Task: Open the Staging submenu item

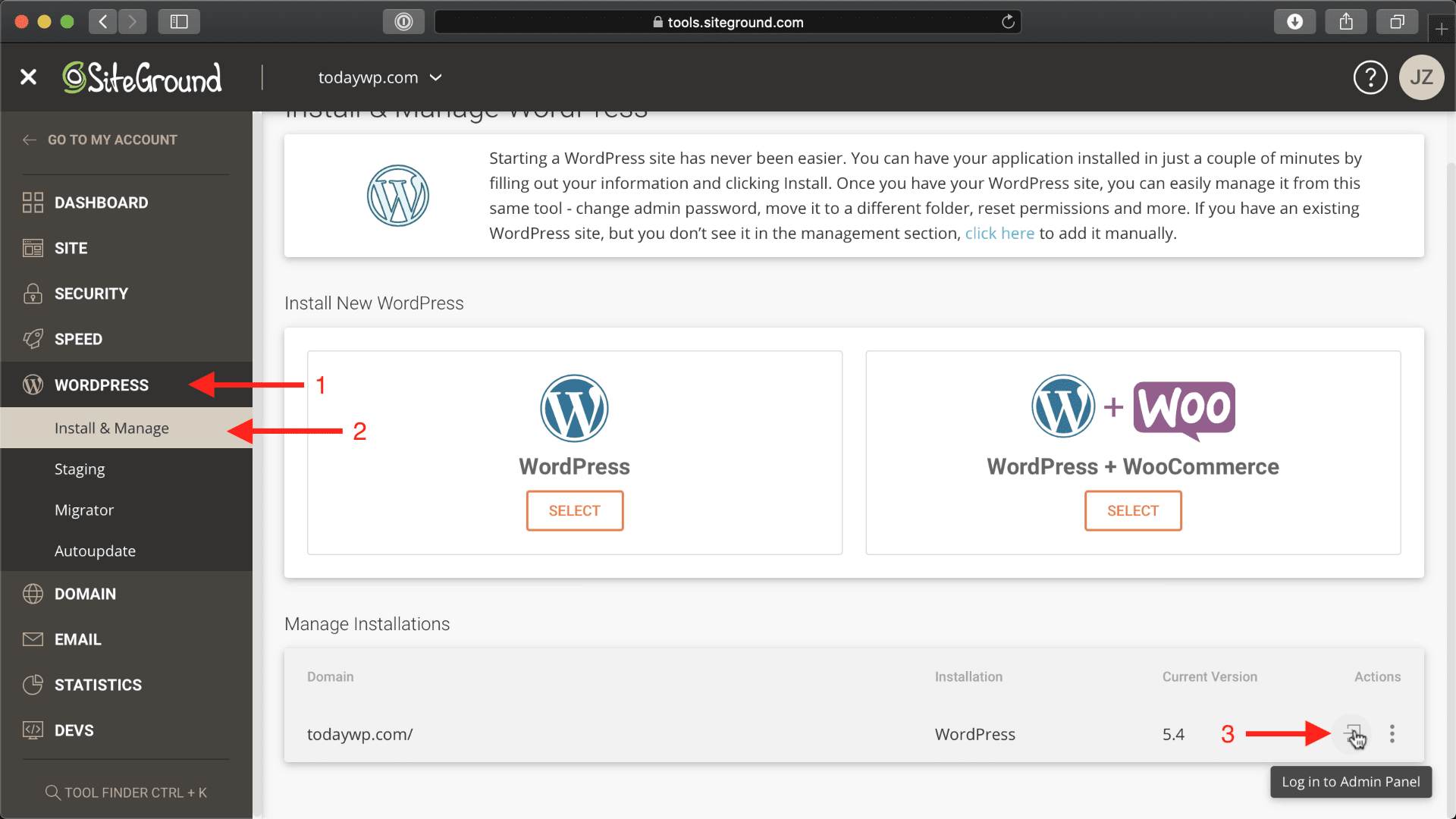Action: tap(126, 469)
